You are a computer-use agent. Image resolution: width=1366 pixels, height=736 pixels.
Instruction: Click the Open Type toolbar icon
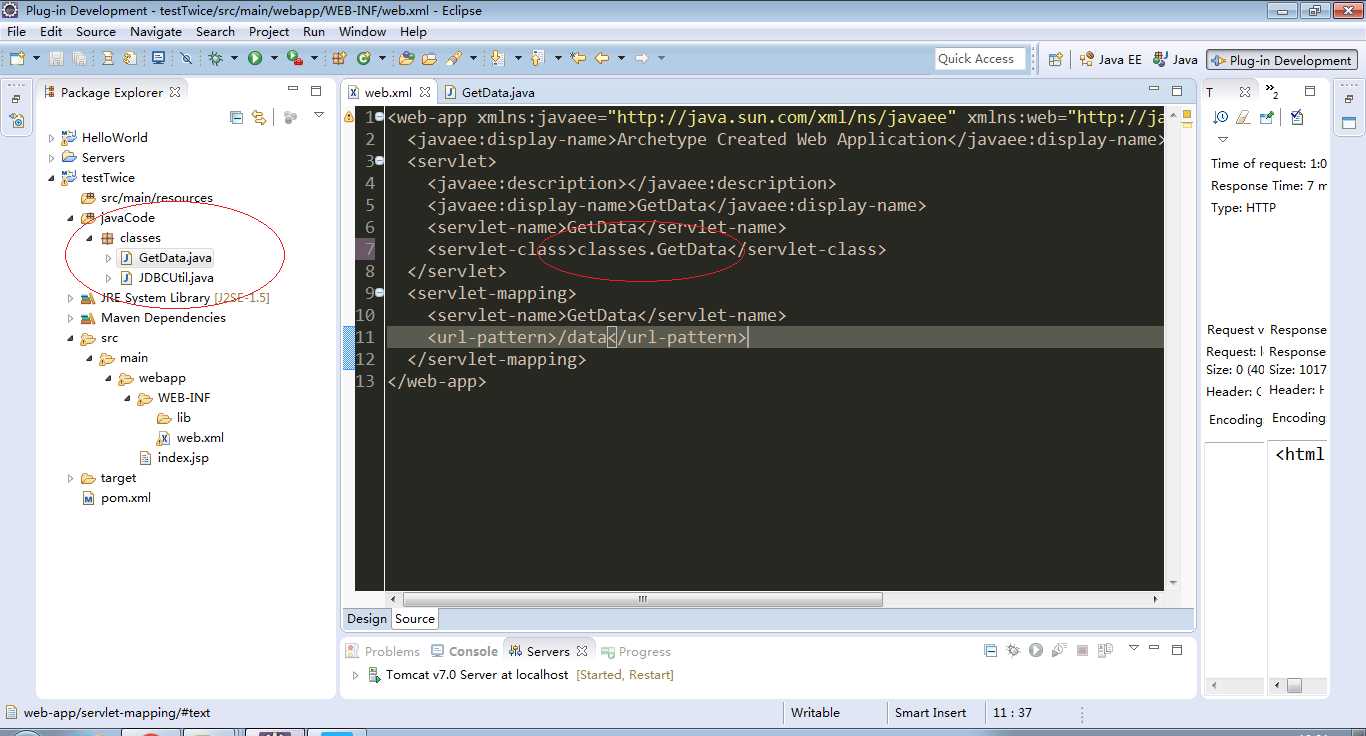407,59
